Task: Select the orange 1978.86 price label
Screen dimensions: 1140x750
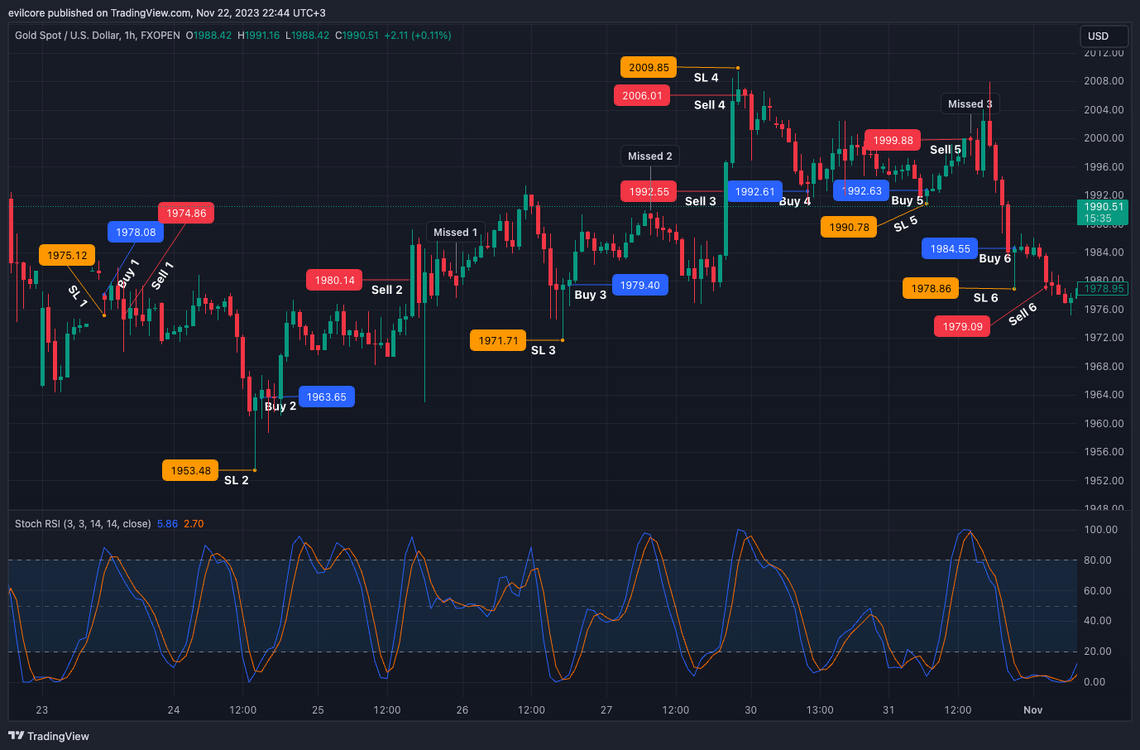Action: 931,289
